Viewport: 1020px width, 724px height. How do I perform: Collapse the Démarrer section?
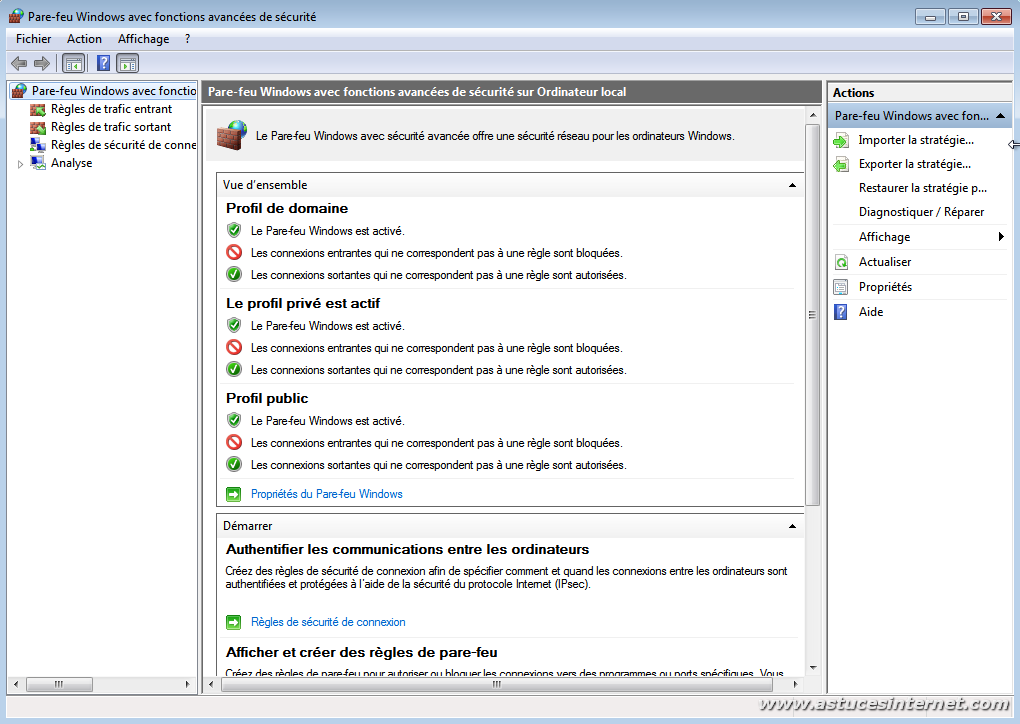tap(792, 526)
